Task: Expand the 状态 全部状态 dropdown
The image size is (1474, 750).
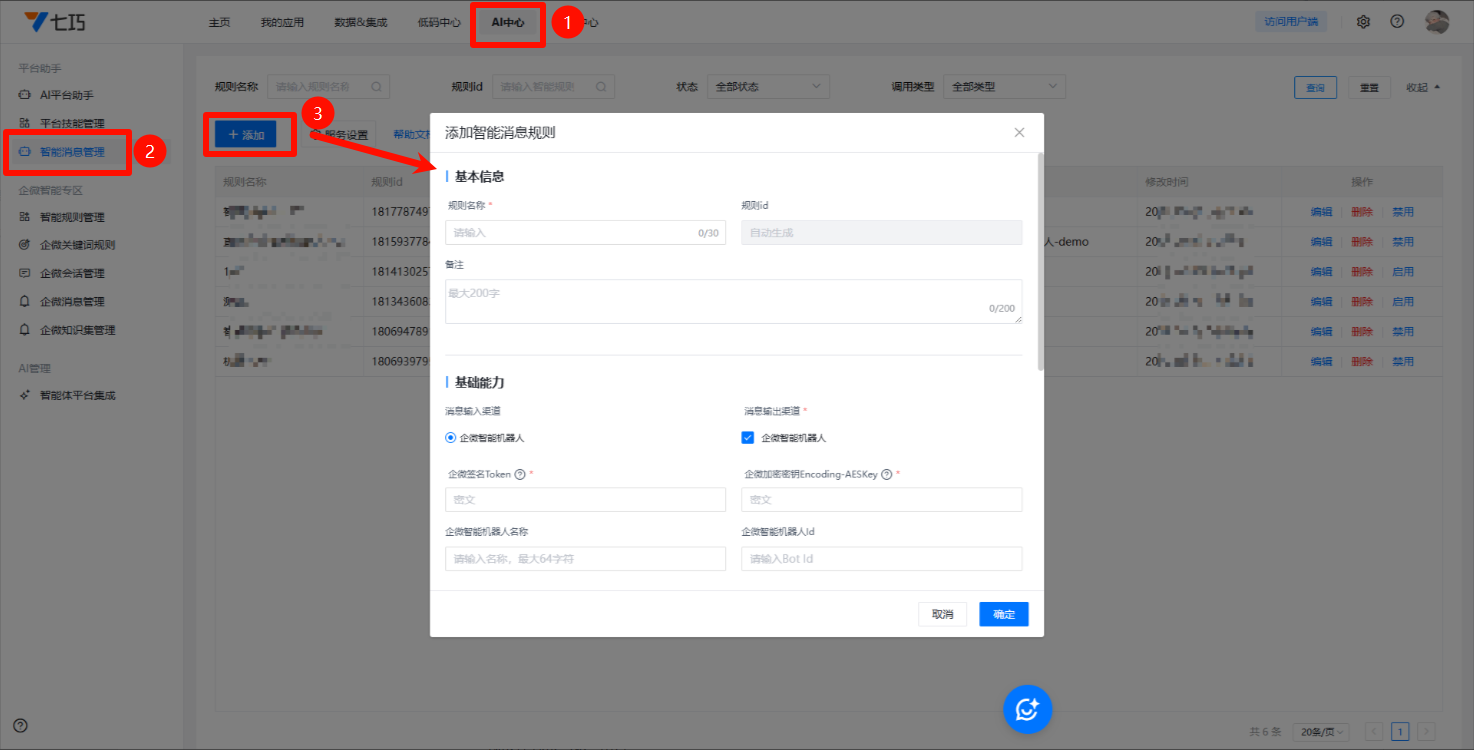Action: [x=767, y=87]
